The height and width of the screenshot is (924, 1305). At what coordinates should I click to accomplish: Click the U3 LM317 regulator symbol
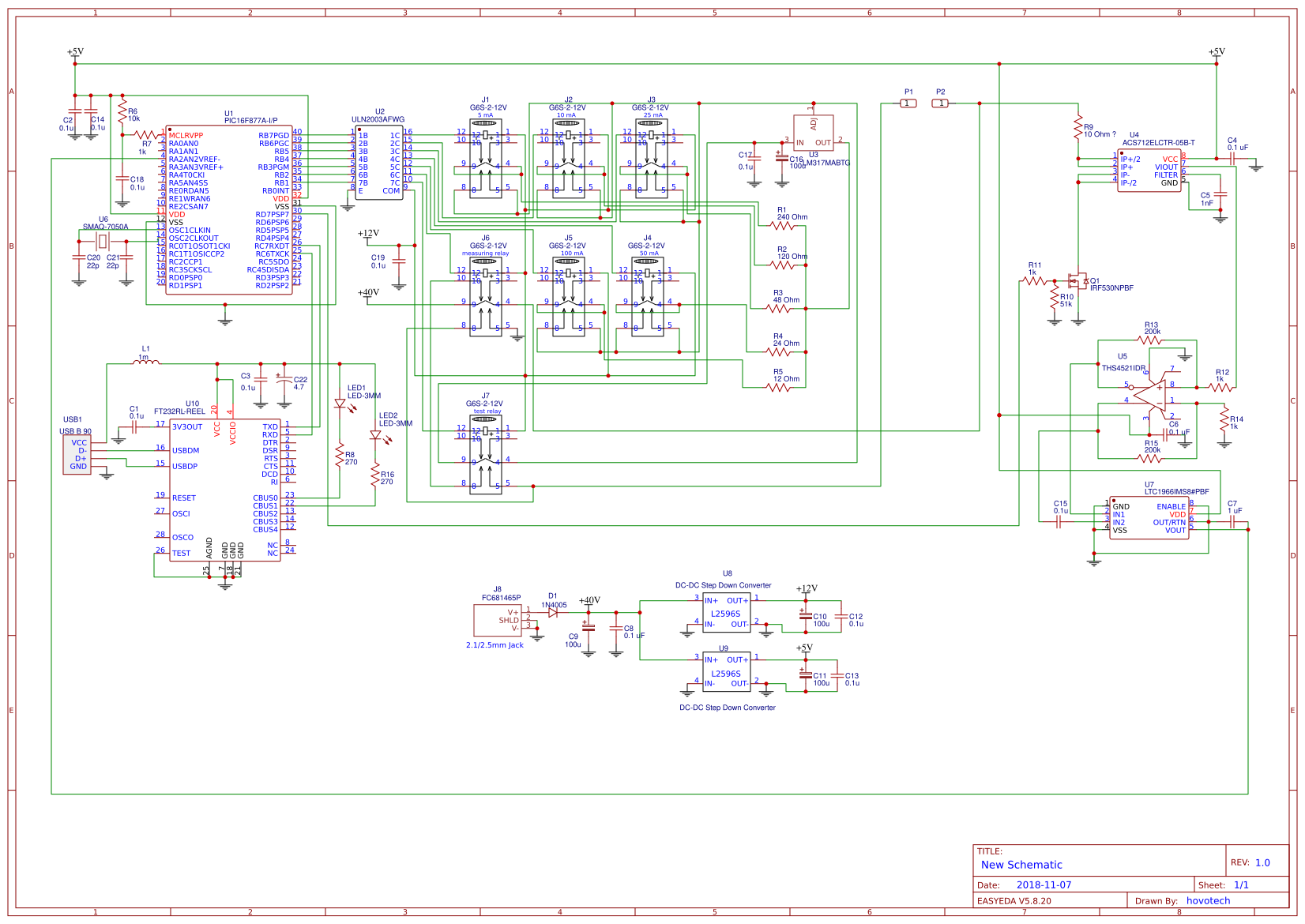coord(813,133)
